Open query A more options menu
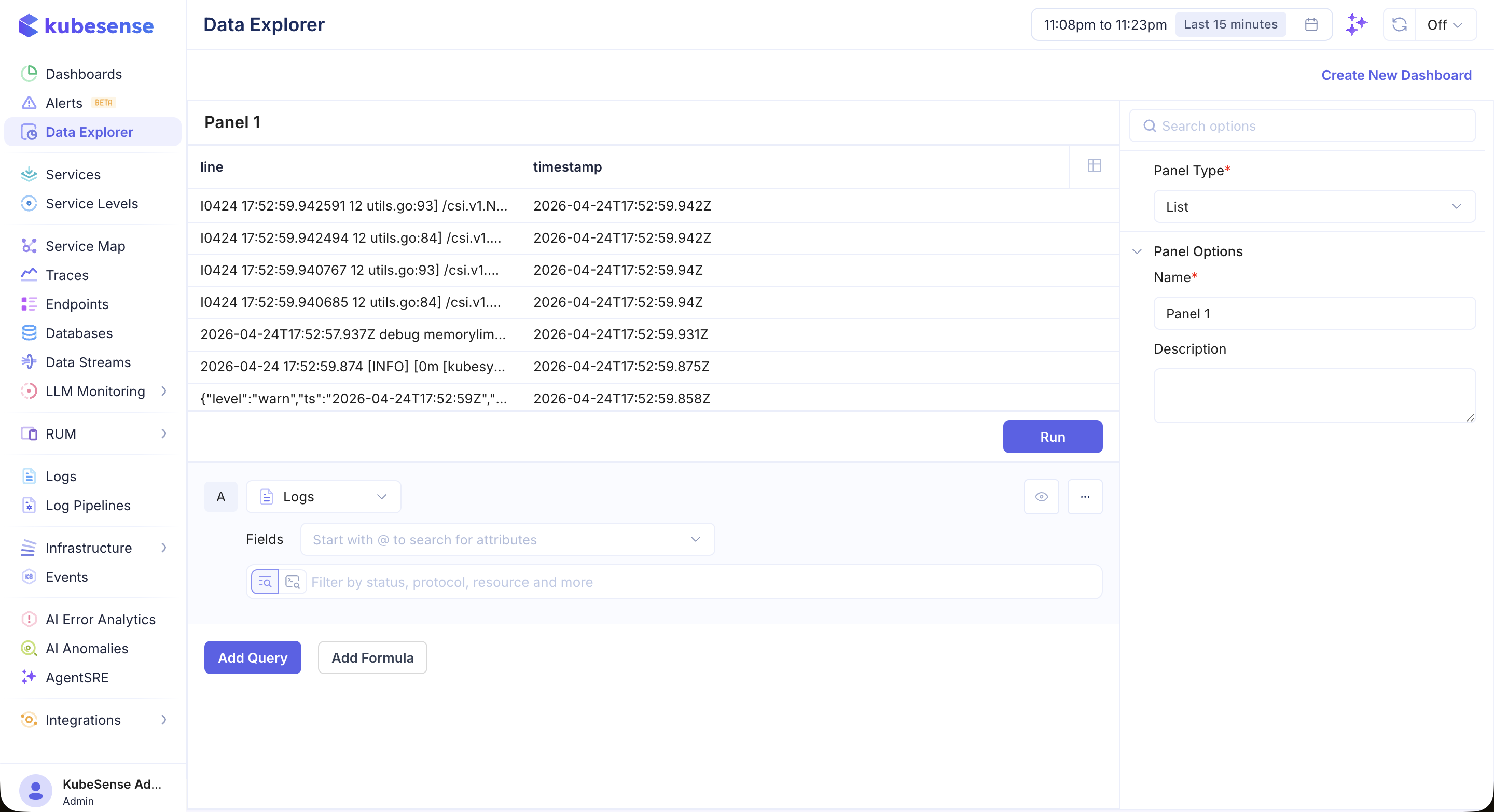Viewport: 1494px width, 812px height. coord(1085,496)
